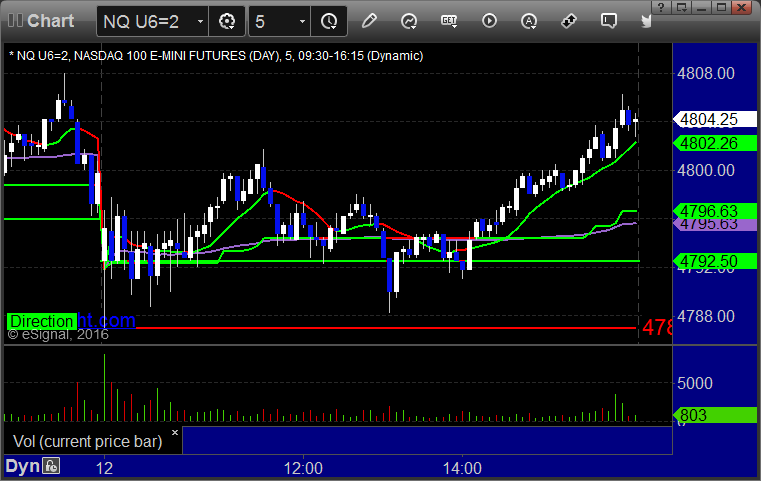Share chart via the Twitter icon

coord(646,21)
